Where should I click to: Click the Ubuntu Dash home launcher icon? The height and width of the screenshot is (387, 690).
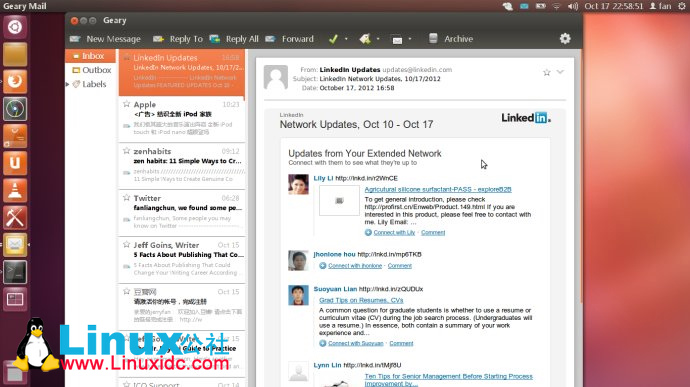click(x=15, y=27)
